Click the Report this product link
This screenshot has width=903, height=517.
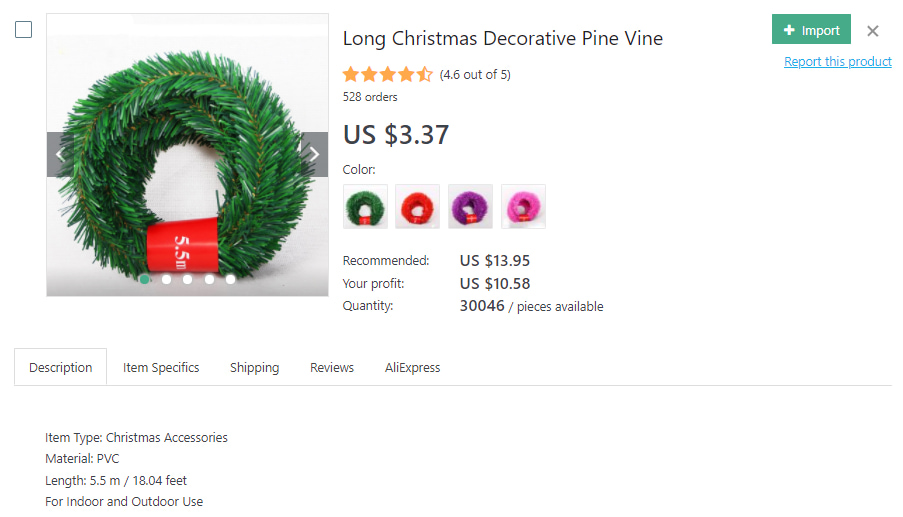(x=837, y=62)
